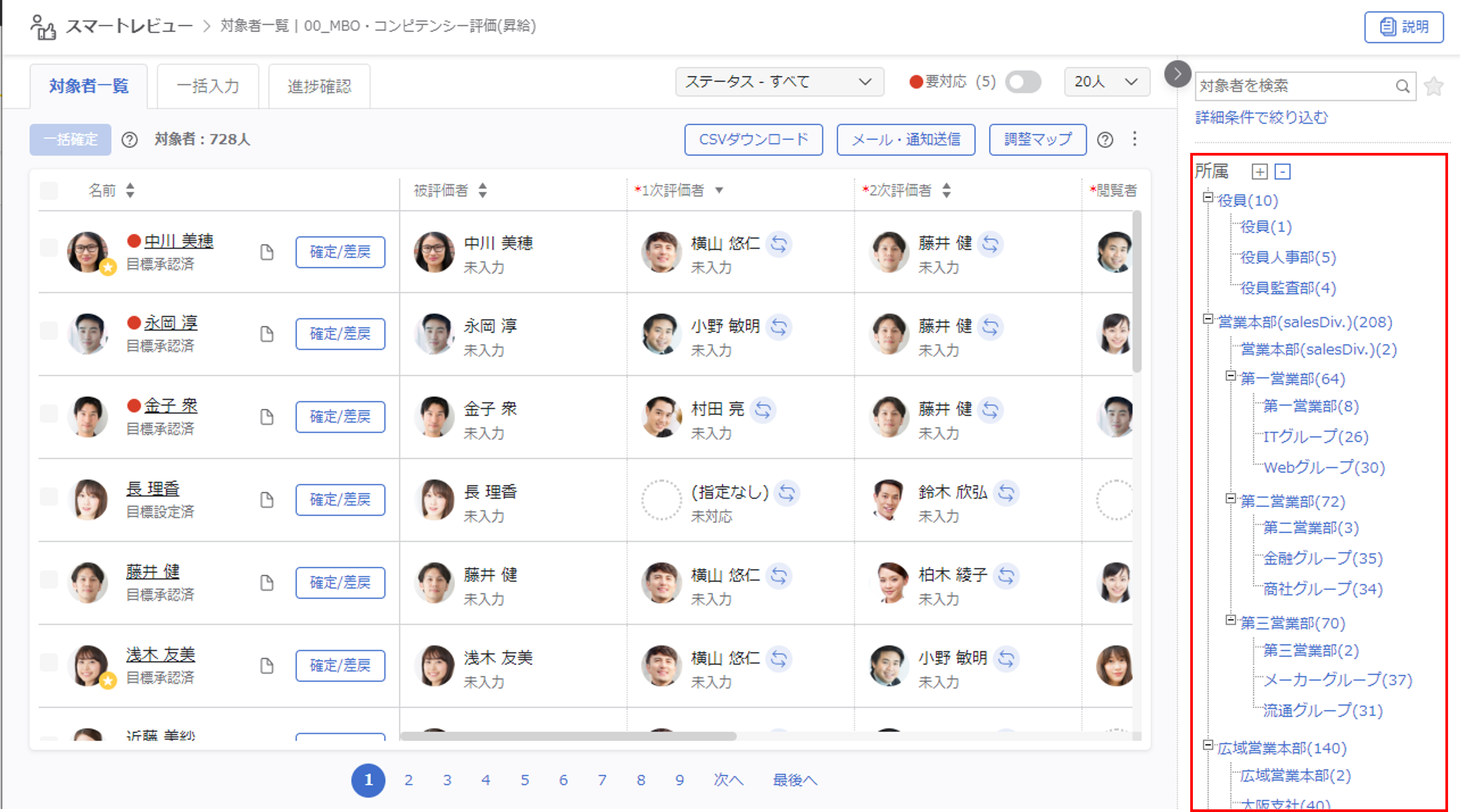Viewport: 1460px width, 812px height.
Task: Click the help icon beside 一括確定
Action: tap(129, 139)
